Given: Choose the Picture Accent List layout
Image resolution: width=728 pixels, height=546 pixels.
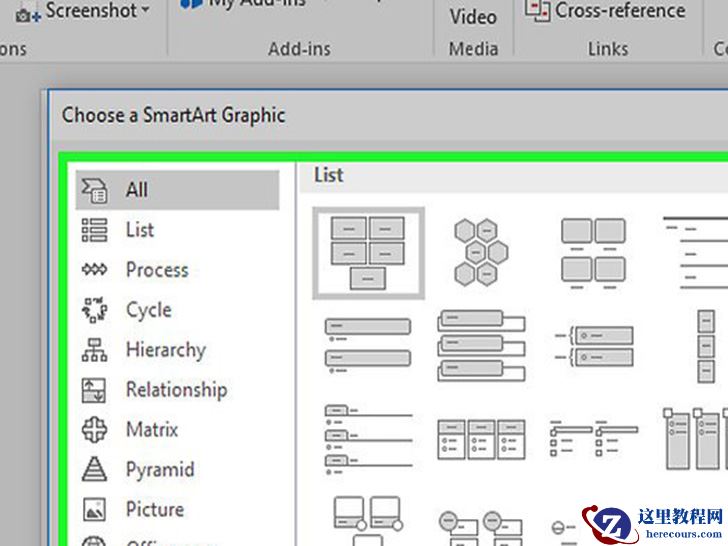Looking at the screenshot, I should click(696, 439).
